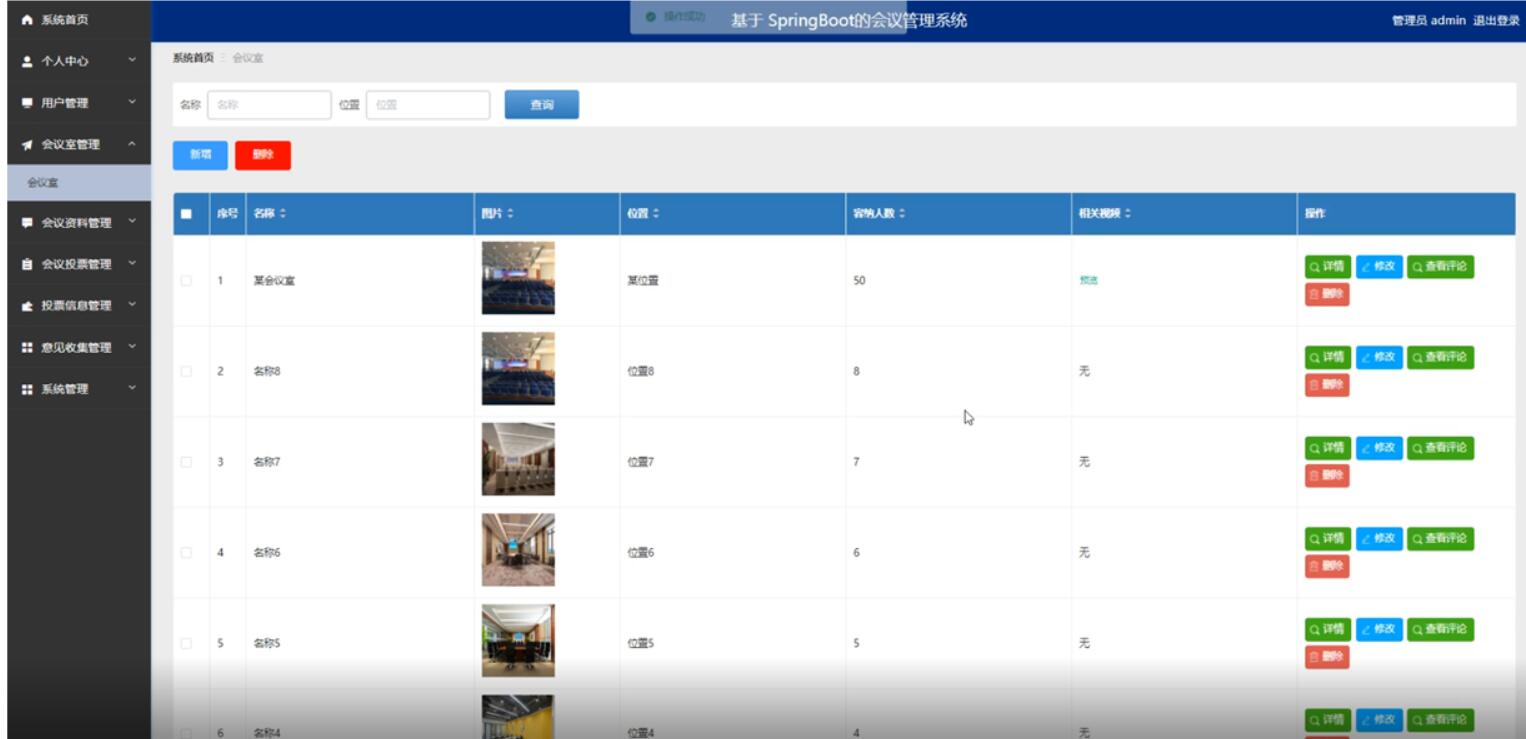Expand the 用户管理 menu chevron
This screenshot has height=739, width=1526.
[132, 102]
